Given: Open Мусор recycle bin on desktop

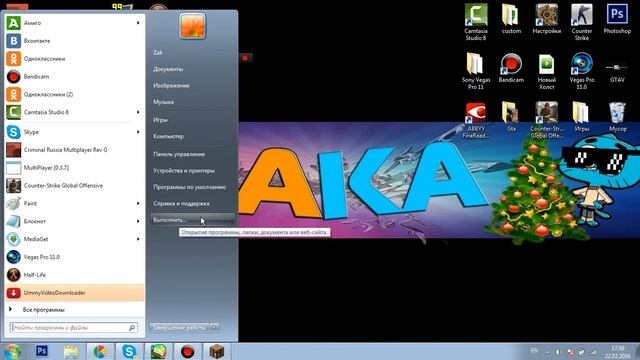Looking at the screenshot, I should 617,117.
